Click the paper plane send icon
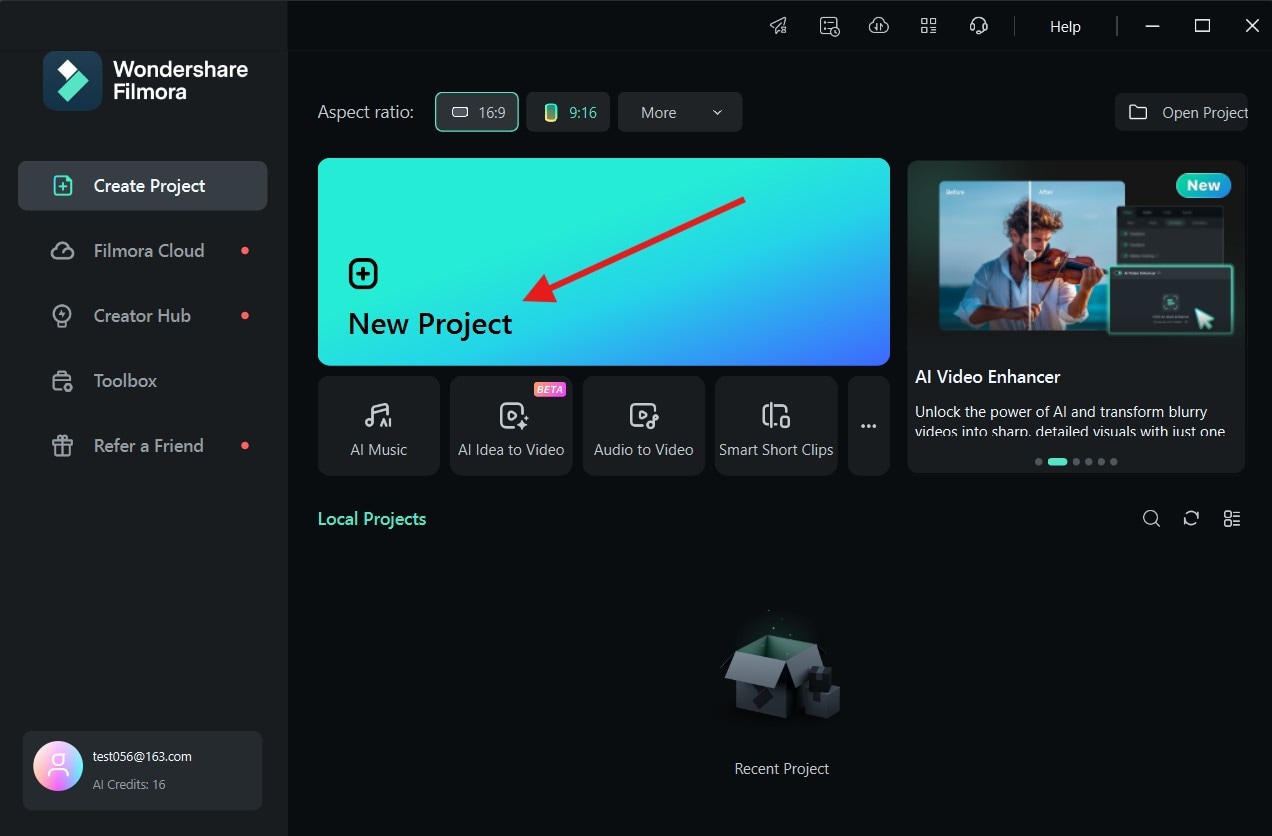This screenshot has height=836, width=1272. [x=779, y=26]
